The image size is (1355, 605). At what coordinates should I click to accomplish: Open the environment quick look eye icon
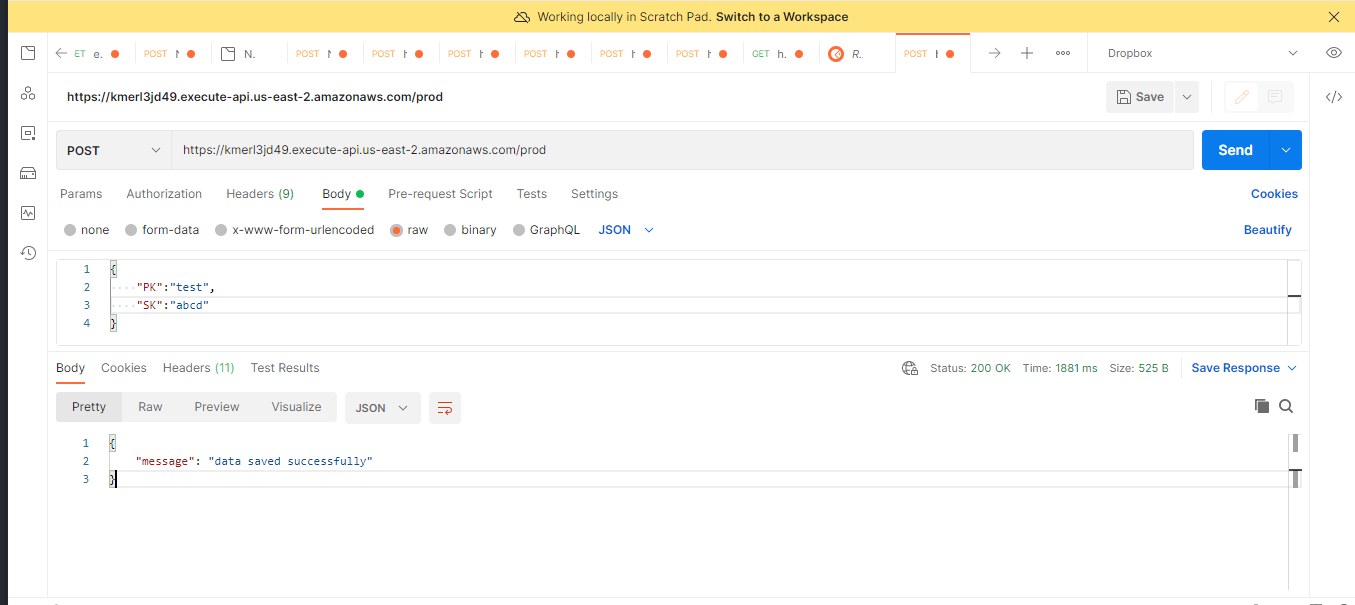[1333, 52]
